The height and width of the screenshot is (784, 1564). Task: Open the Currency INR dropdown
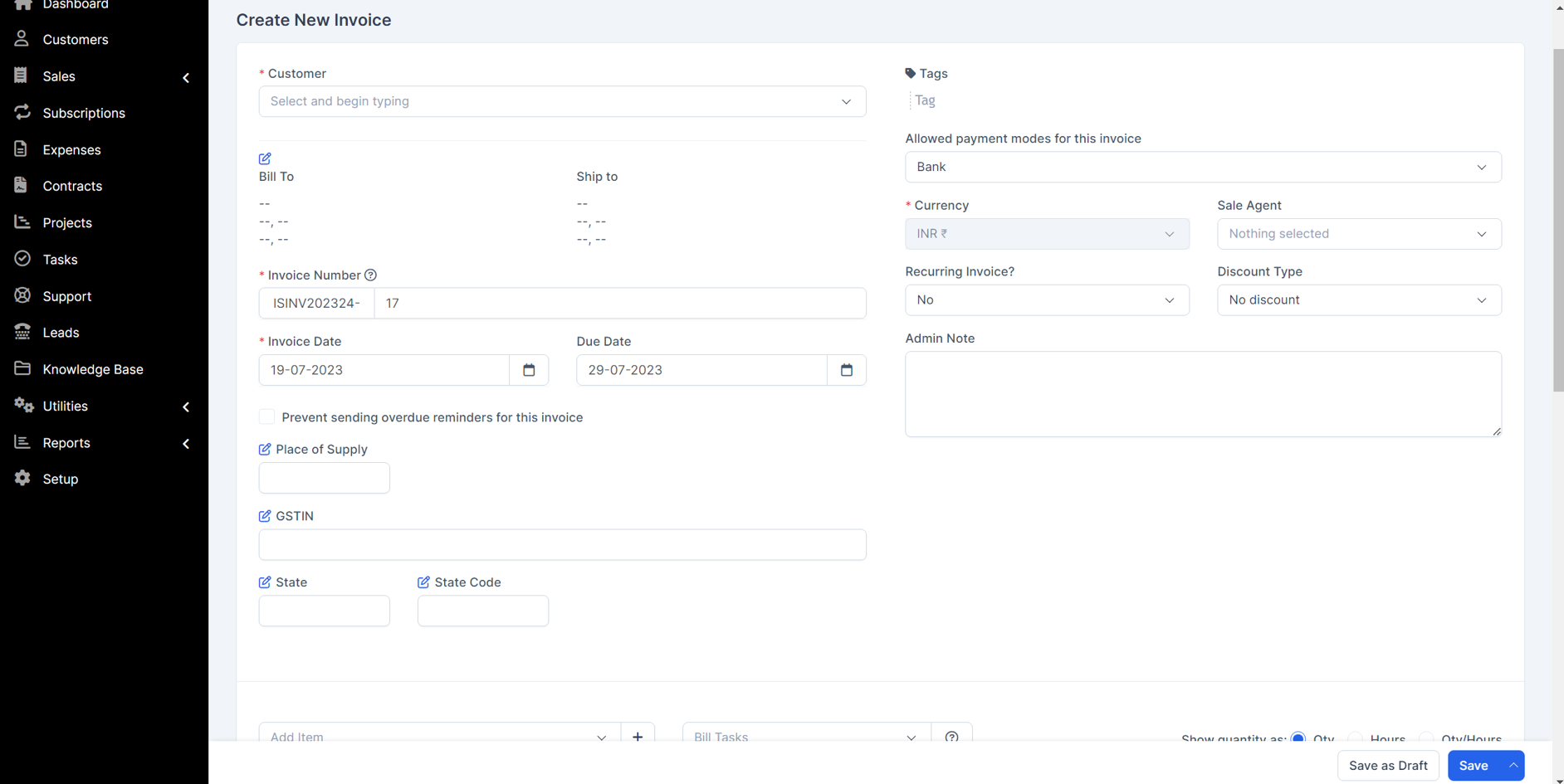[1047, 234]
